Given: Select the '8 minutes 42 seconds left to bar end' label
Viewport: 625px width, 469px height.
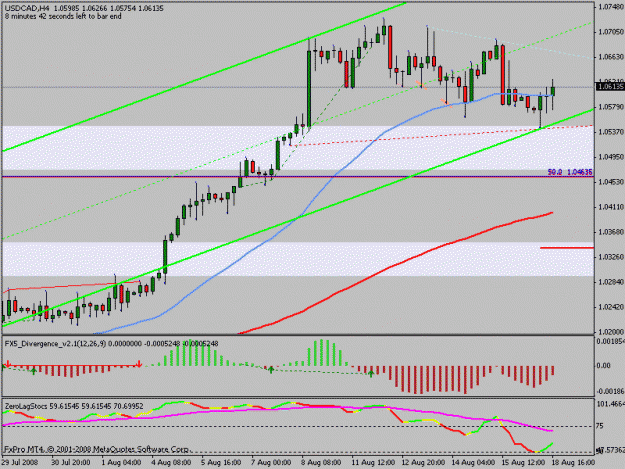Looking at the screenshot, I should [x=63, y=16].
